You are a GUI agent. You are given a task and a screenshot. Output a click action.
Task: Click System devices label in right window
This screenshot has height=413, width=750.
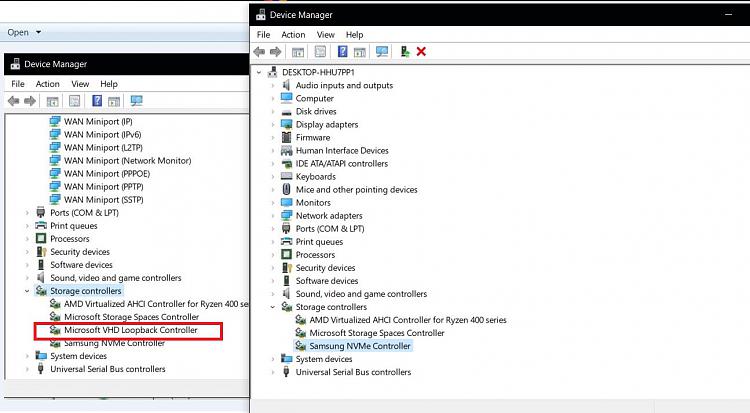(x=324, y=359)
